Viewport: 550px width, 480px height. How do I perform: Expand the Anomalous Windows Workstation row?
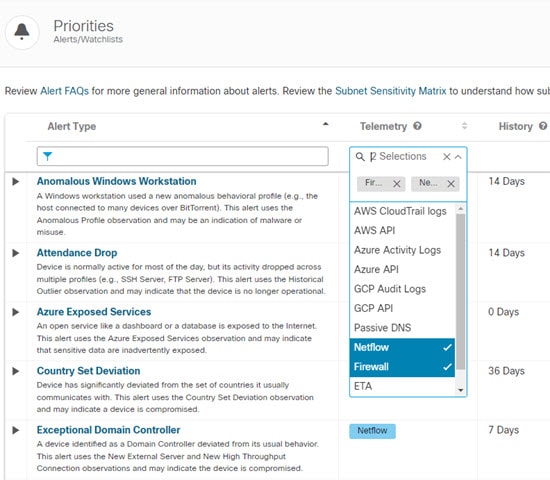coord(15,181)
